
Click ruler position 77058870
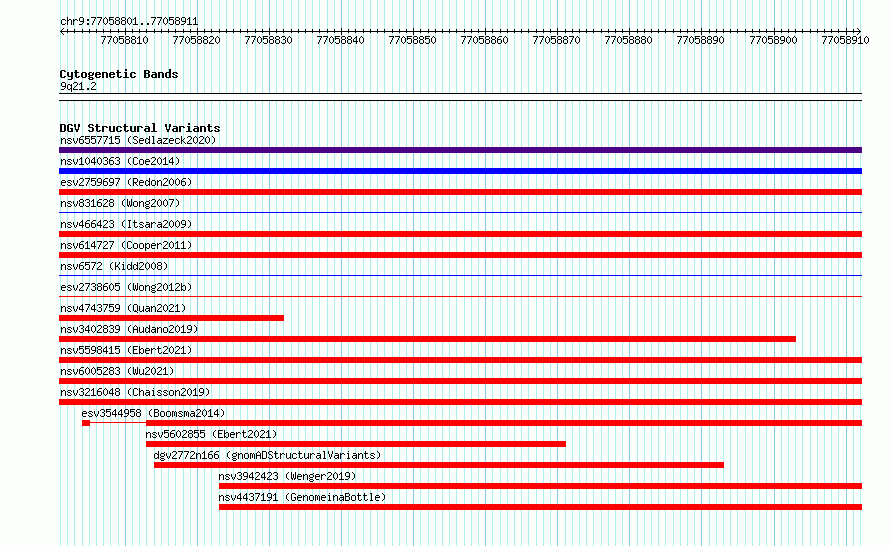(x=557, y=40)
